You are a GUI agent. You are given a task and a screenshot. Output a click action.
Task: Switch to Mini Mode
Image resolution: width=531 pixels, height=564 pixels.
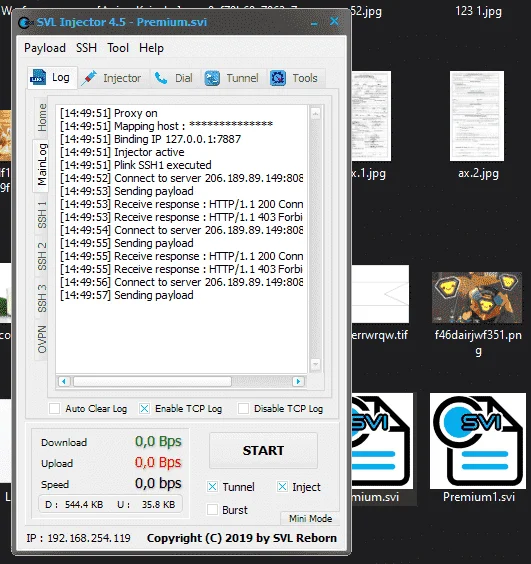(310, 518)
